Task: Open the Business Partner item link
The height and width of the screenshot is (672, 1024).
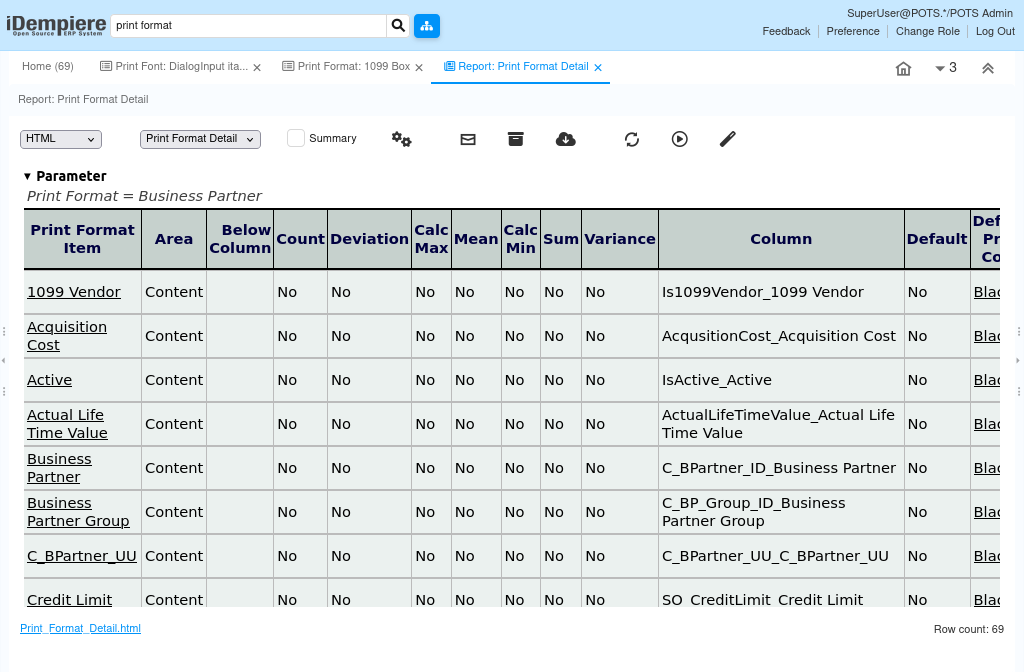Action: click(59, 468)
